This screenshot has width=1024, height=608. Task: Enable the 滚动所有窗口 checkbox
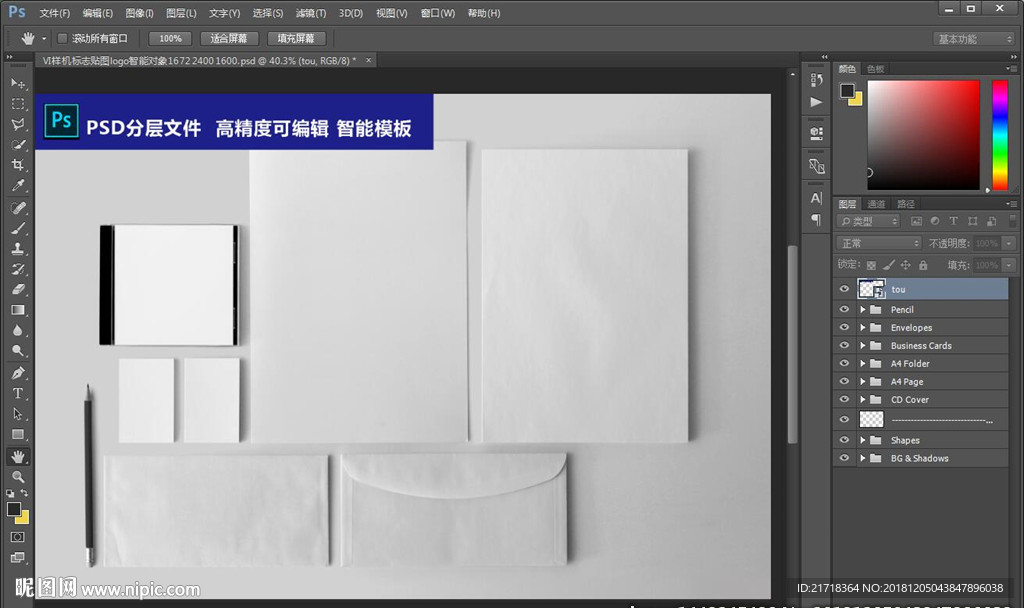point(62,38)
